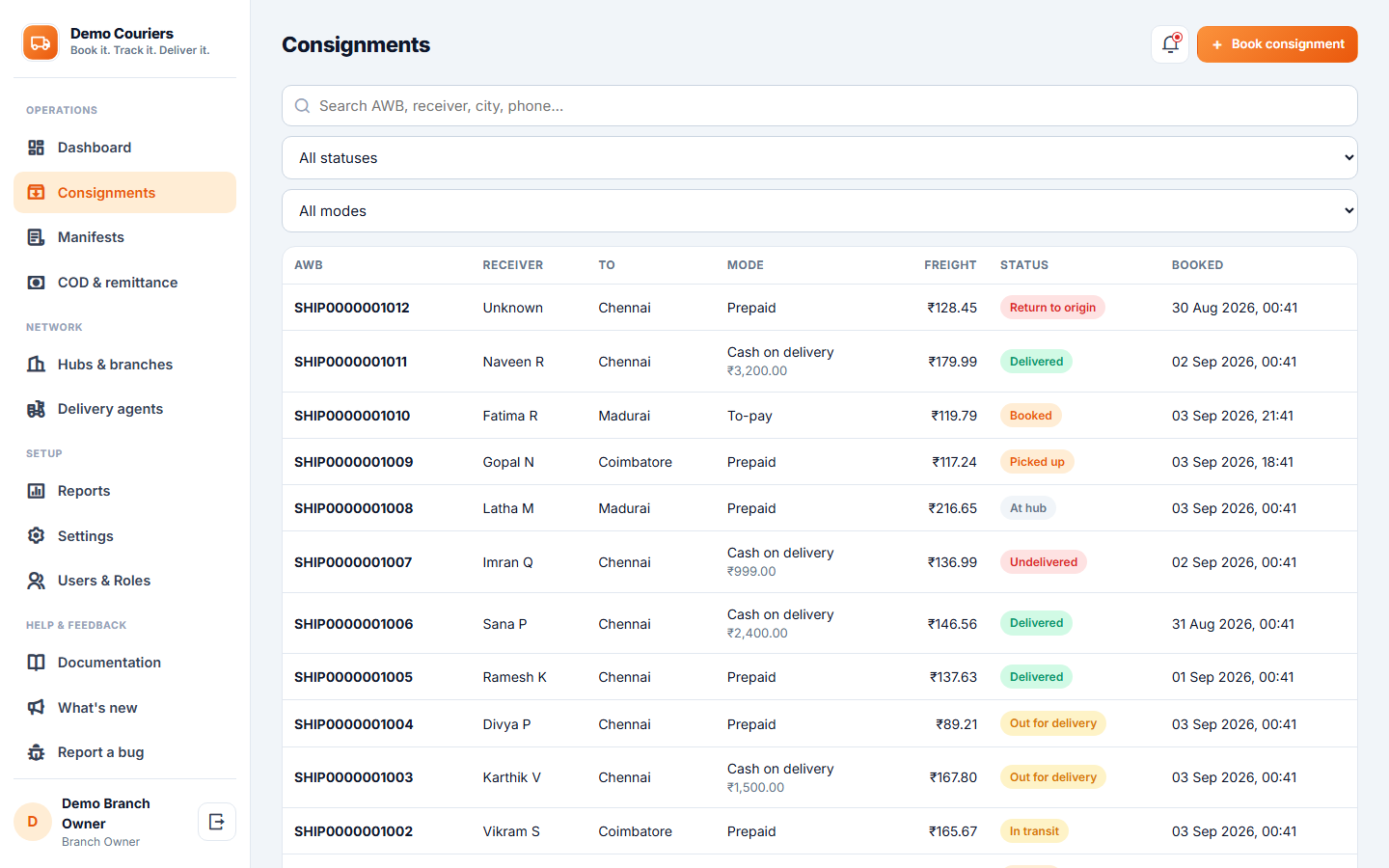Click the Picked up status badge
The image size is (1389, 868).
1037,462
